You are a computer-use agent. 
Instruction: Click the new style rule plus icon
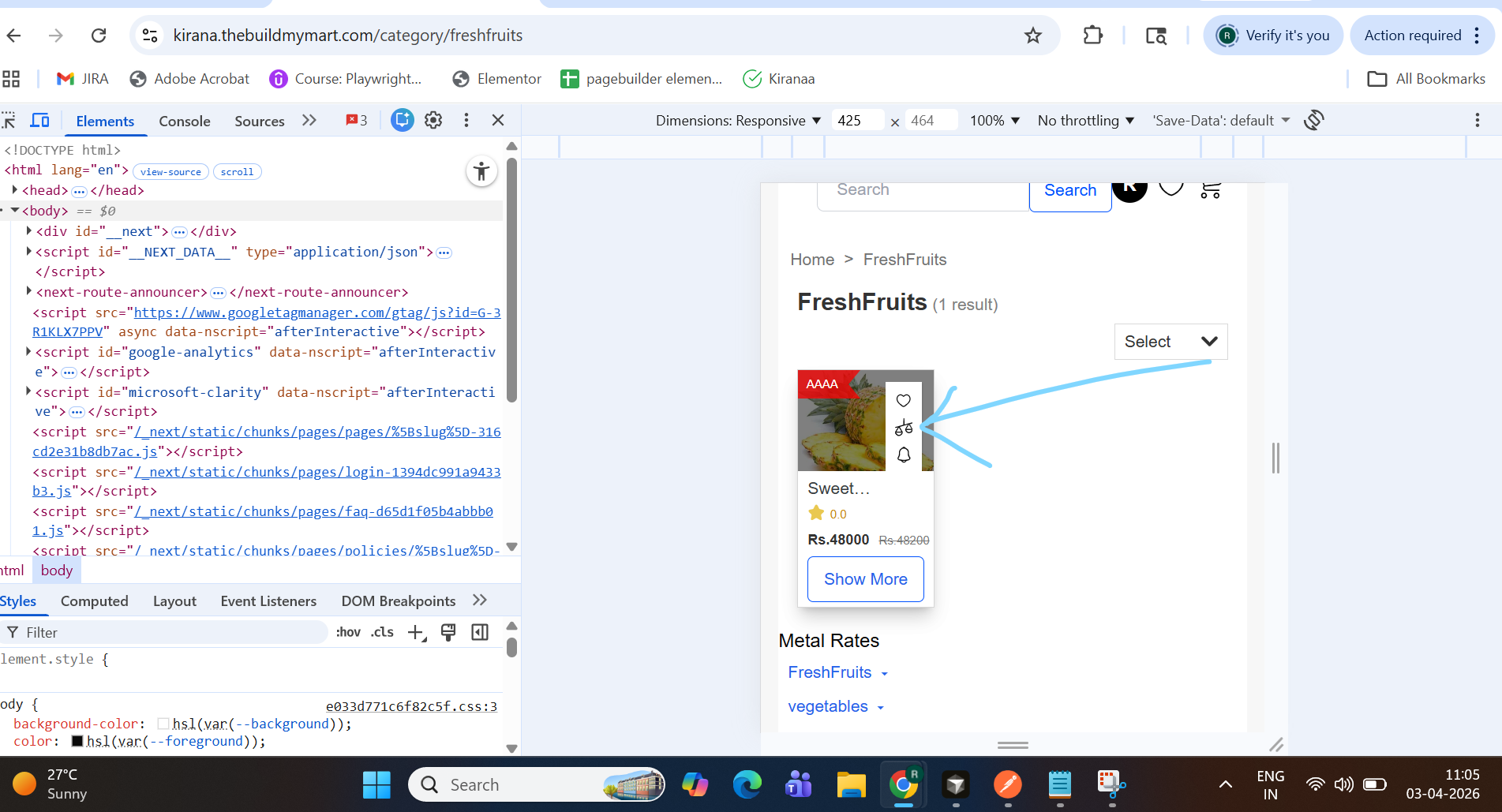[416, 632]
